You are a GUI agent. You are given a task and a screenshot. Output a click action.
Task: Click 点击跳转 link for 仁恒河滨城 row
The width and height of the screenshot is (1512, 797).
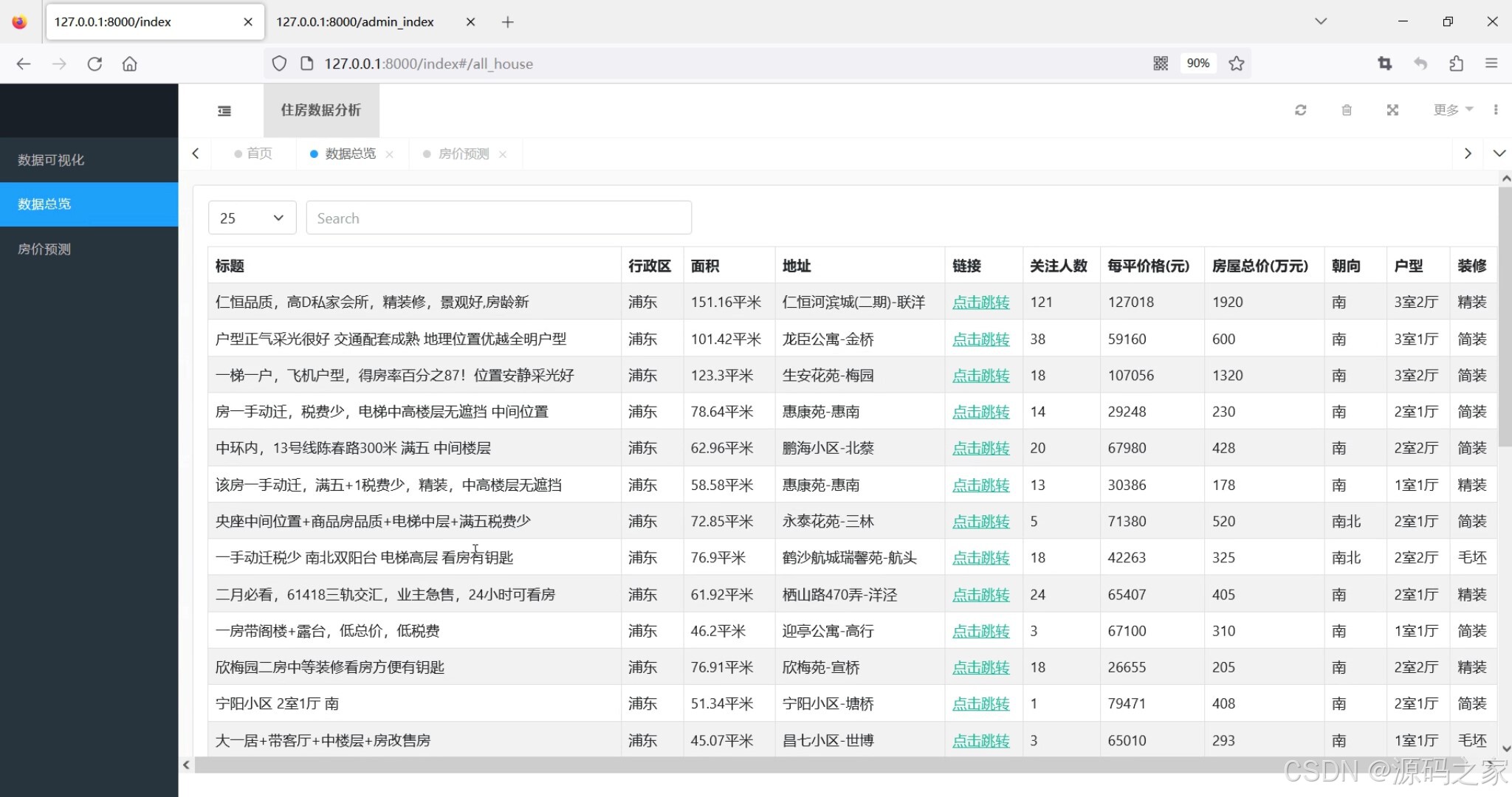[x=980, y=302]
